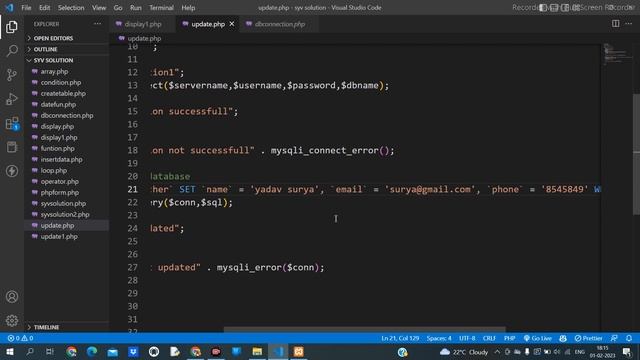Open the Explorer view in activity bar
640x360 pixels.
[12, 27]
